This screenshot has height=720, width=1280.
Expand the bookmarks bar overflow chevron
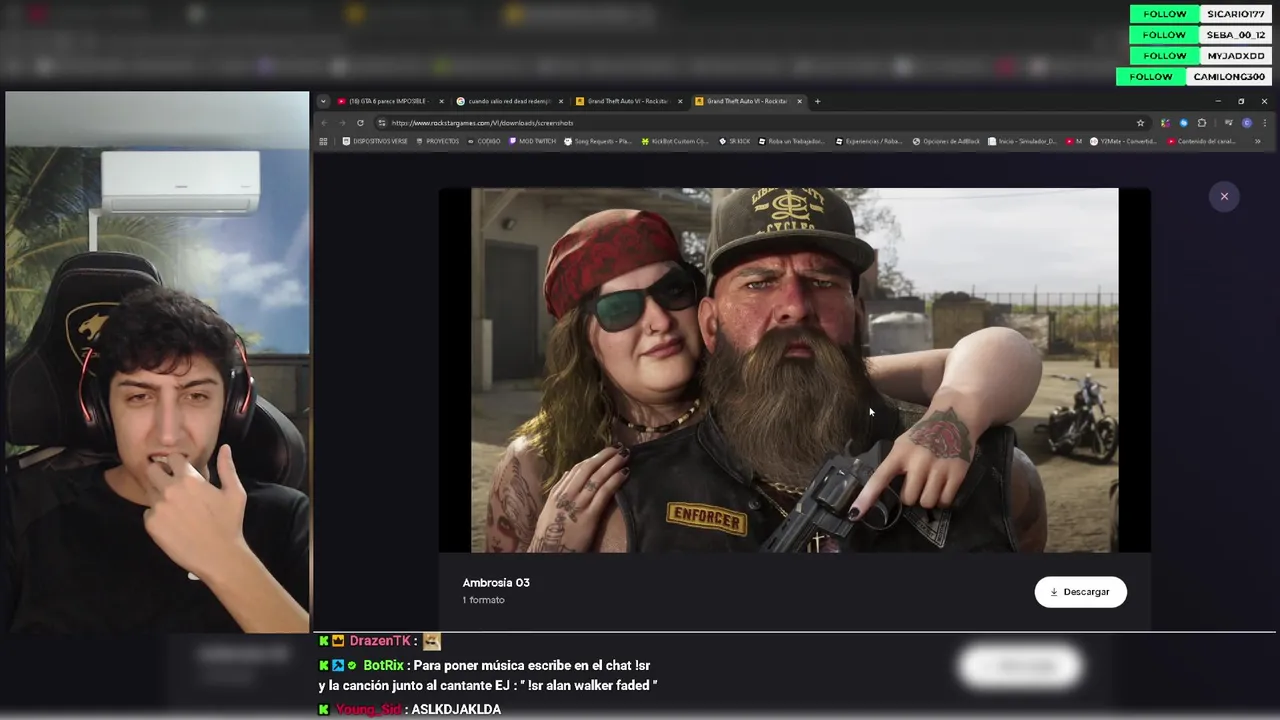click(1257, 141)
